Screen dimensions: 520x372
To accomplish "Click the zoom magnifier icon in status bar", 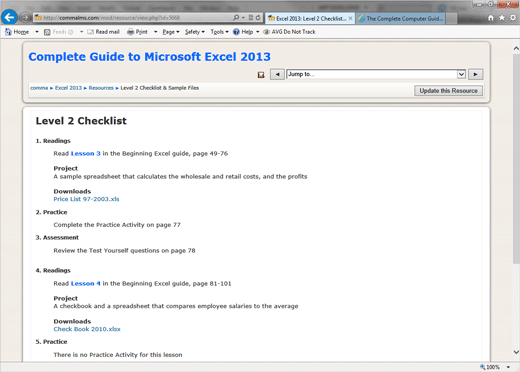I will [483, 367].
